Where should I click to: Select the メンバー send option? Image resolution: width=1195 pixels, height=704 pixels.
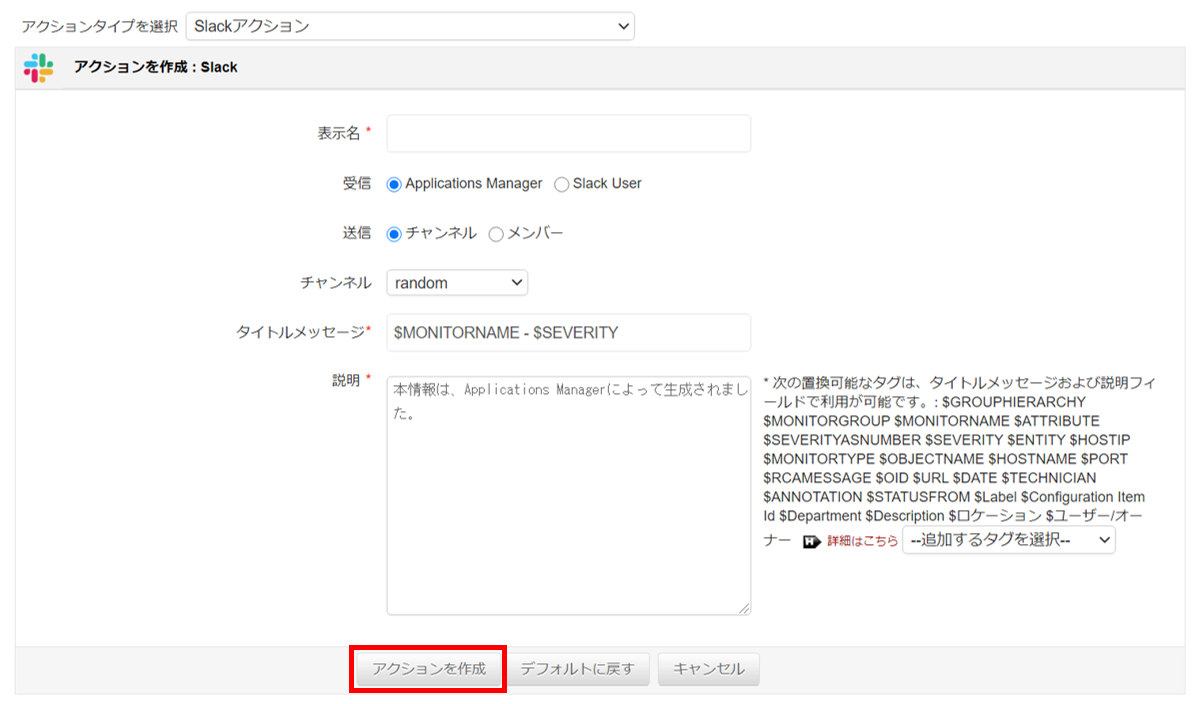pyautogui.click(x=496, y=234)
